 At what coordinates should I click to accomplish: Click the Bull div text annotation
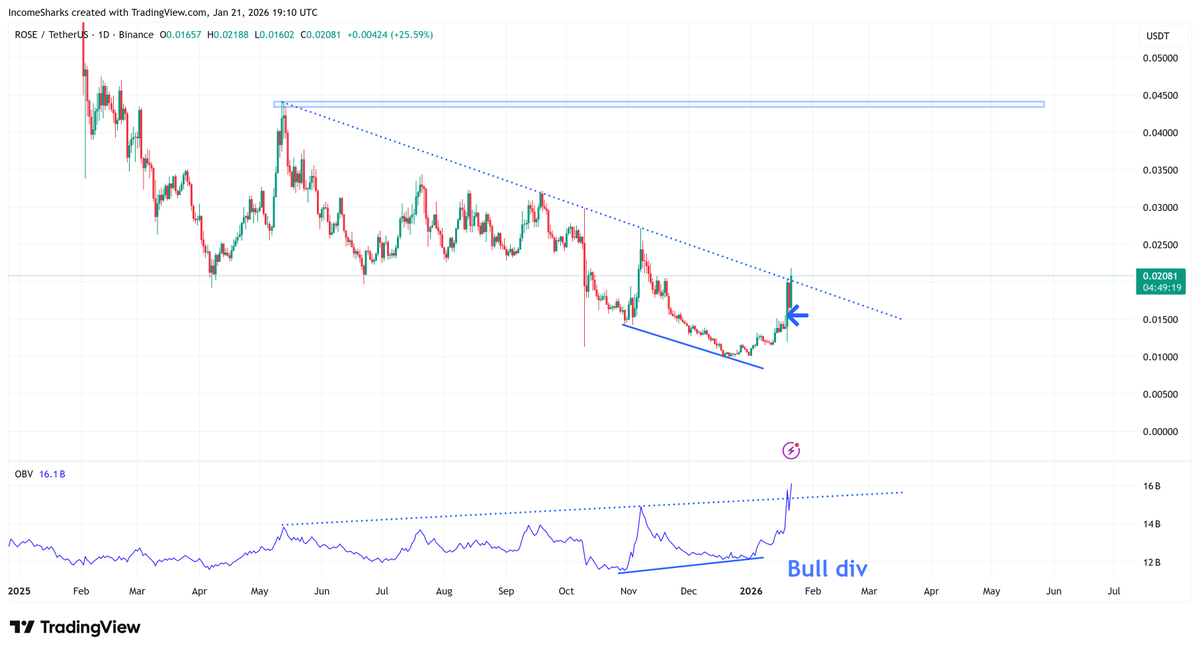(827, 568)
